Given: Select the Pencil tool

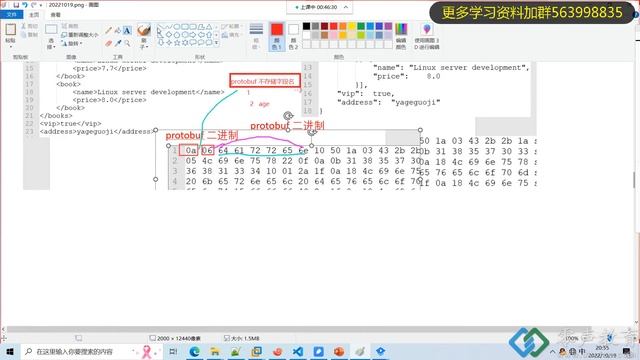Looking at the screenshot, I should (109, 31).
